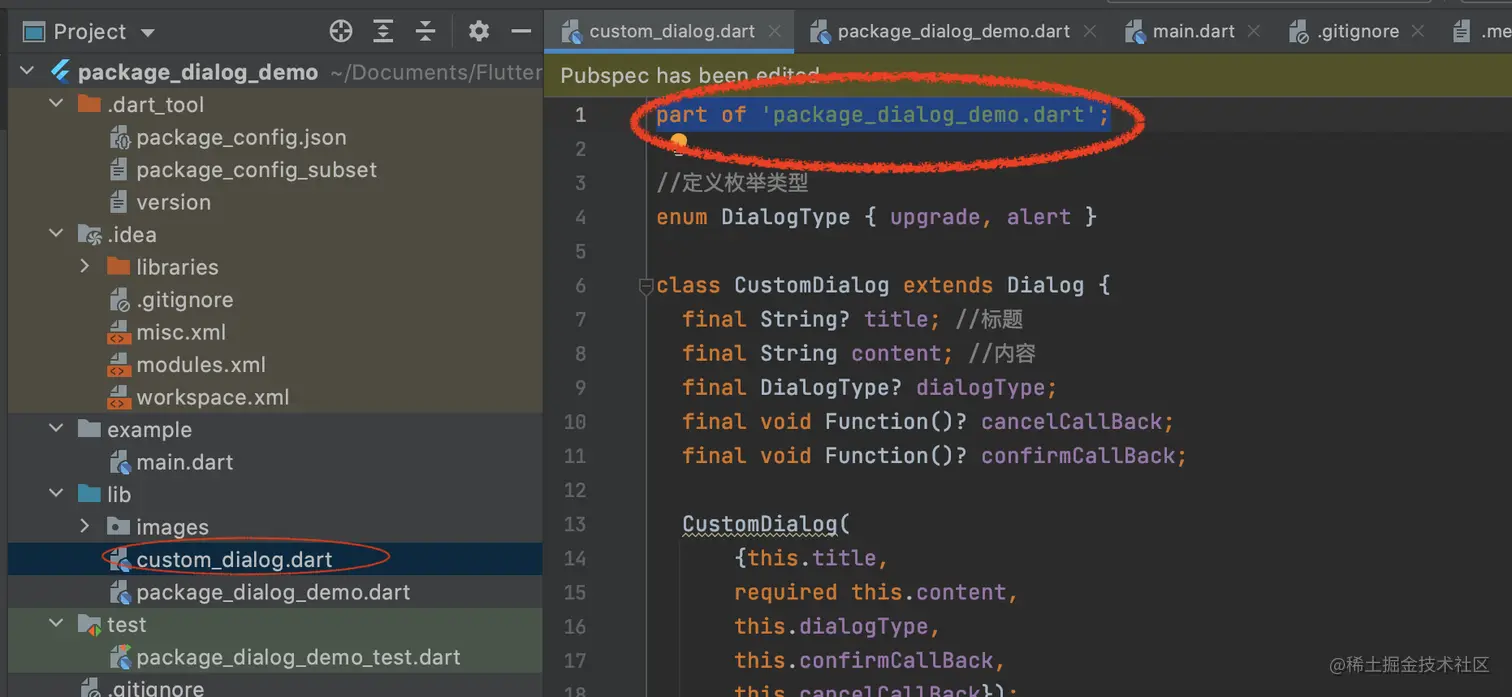Viewport: 1512px width, 697px height.
Task: Select .gitignore under .idea folder
Action: (x=184, y=300)
